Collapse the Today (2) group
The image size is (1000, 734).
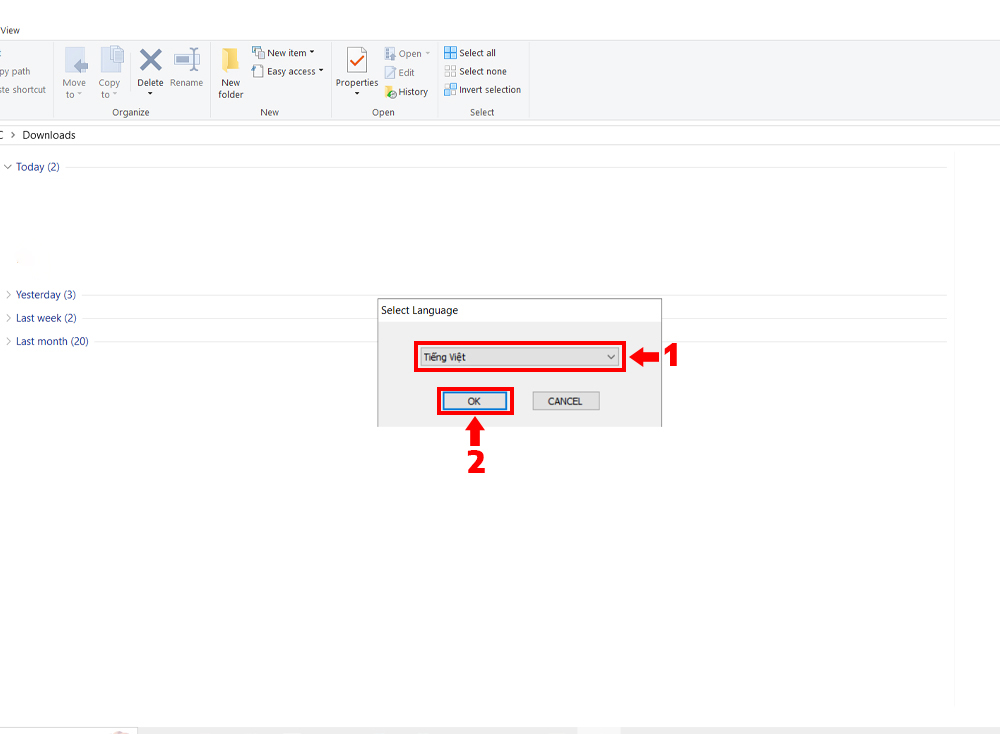(8, 166)
